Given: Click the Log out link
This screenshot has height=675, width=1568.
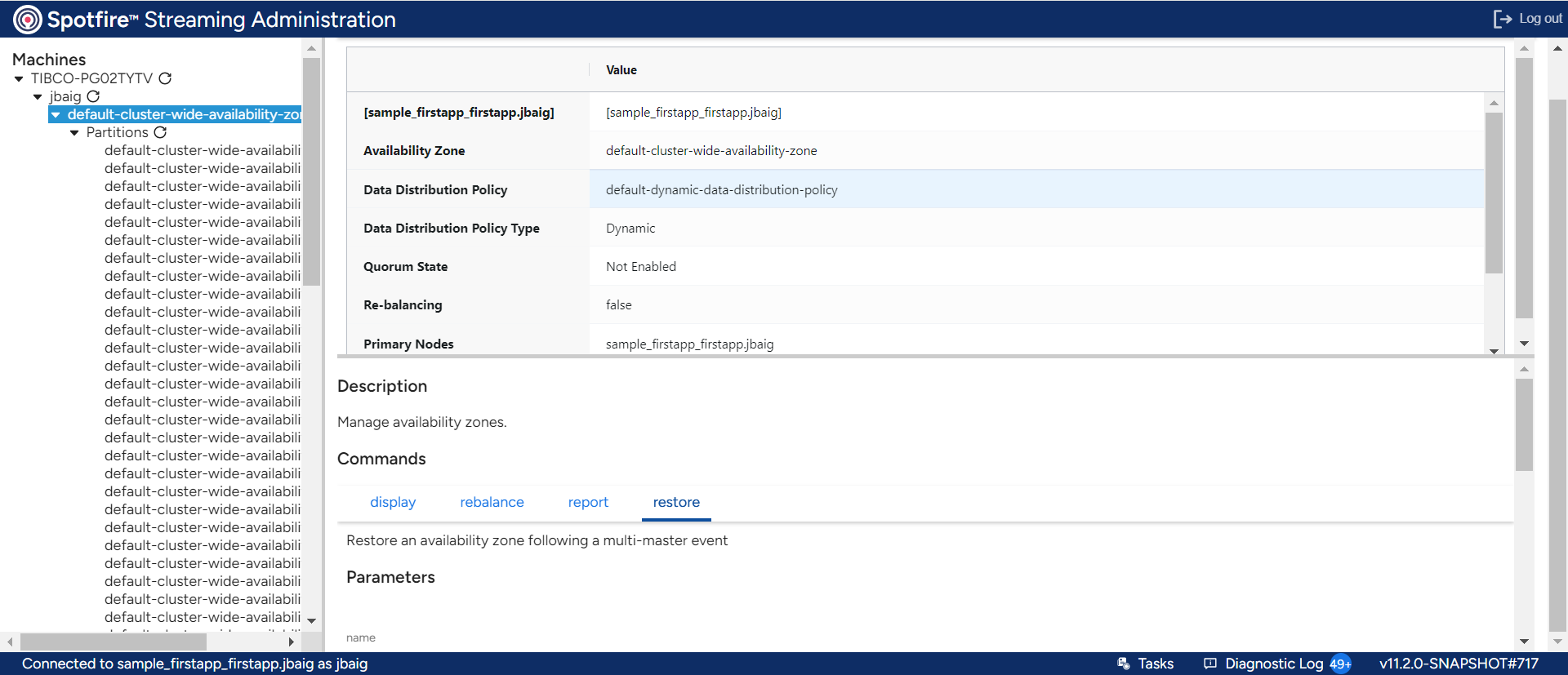Looking at the screenshot, I should point(1540,19).
